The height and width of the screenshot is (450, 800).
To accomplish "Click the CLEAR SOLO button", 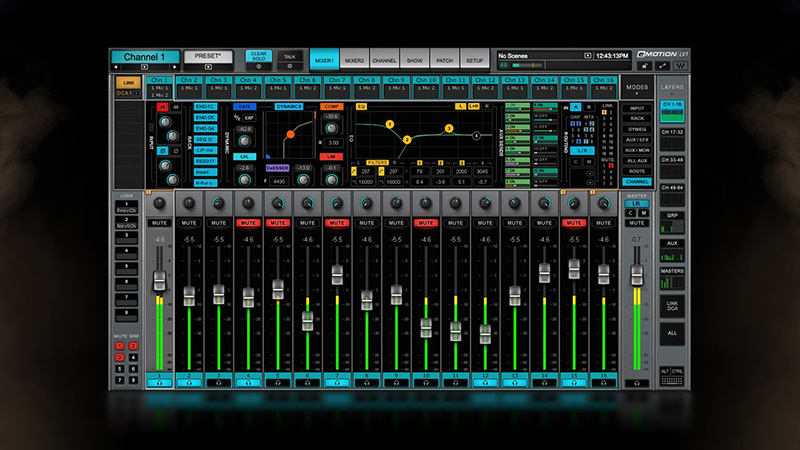I will pos(259,55).
